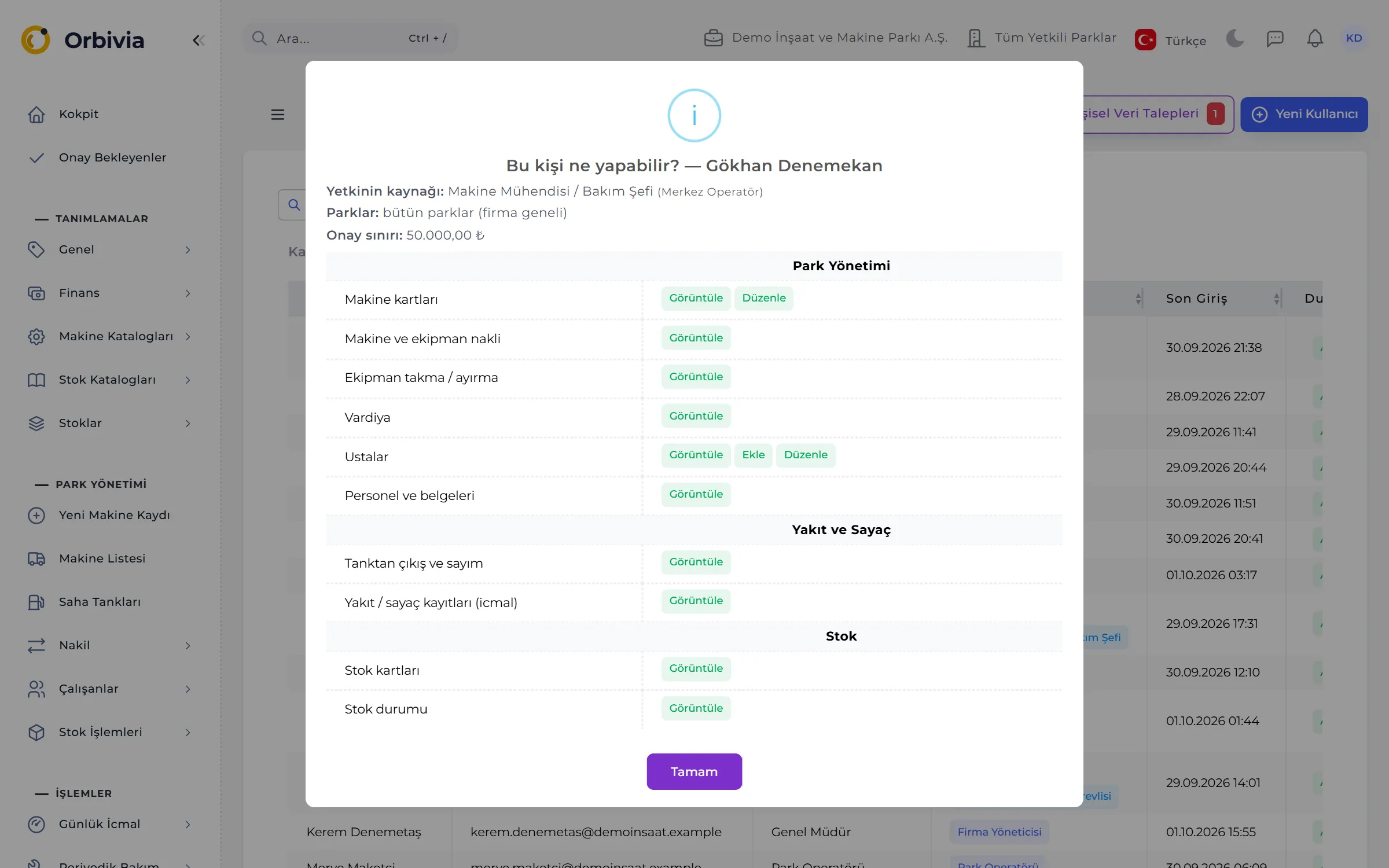
Task: Click Ekle badge in Ustalar row
Action: pyautogui.click(x=753, y=455)
